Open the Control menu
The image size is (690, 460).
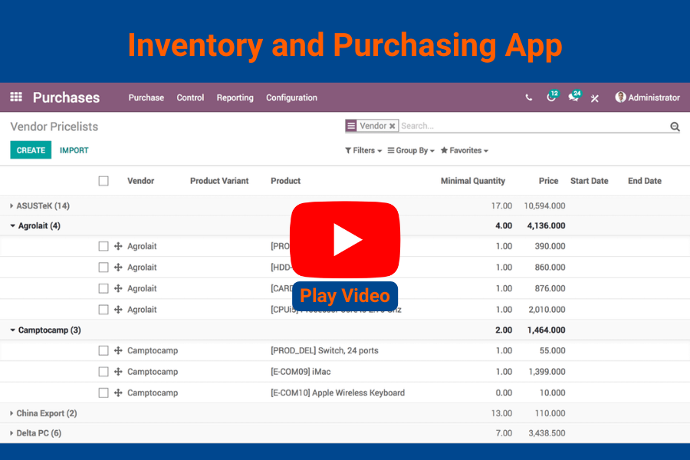coord(190,98)
